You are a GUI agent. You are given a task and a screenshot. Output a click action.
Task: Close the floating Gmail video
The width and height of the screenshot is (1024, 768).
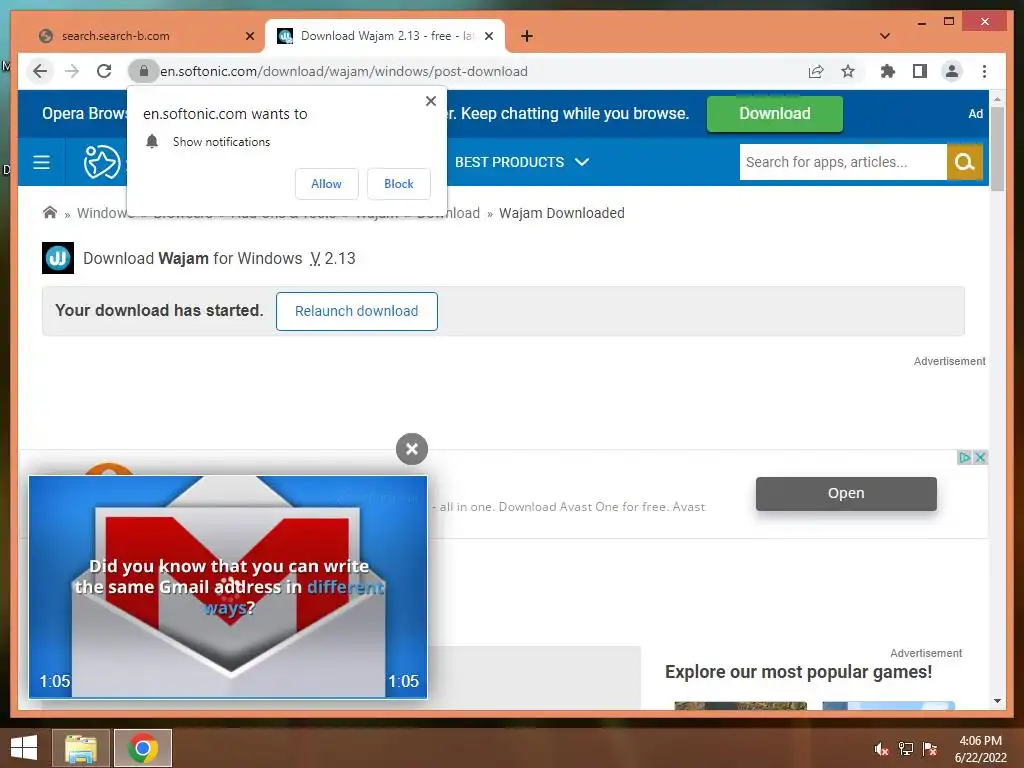(411, 449)
